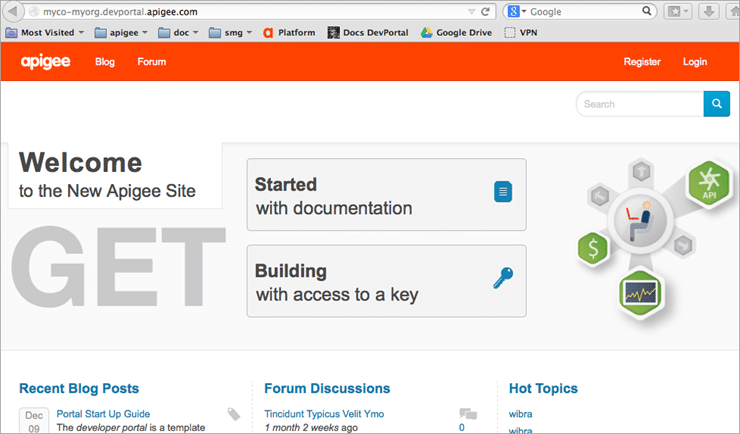Click the apigee logo
The width and height of the screenshot is (740, 434).
(45, 62)
